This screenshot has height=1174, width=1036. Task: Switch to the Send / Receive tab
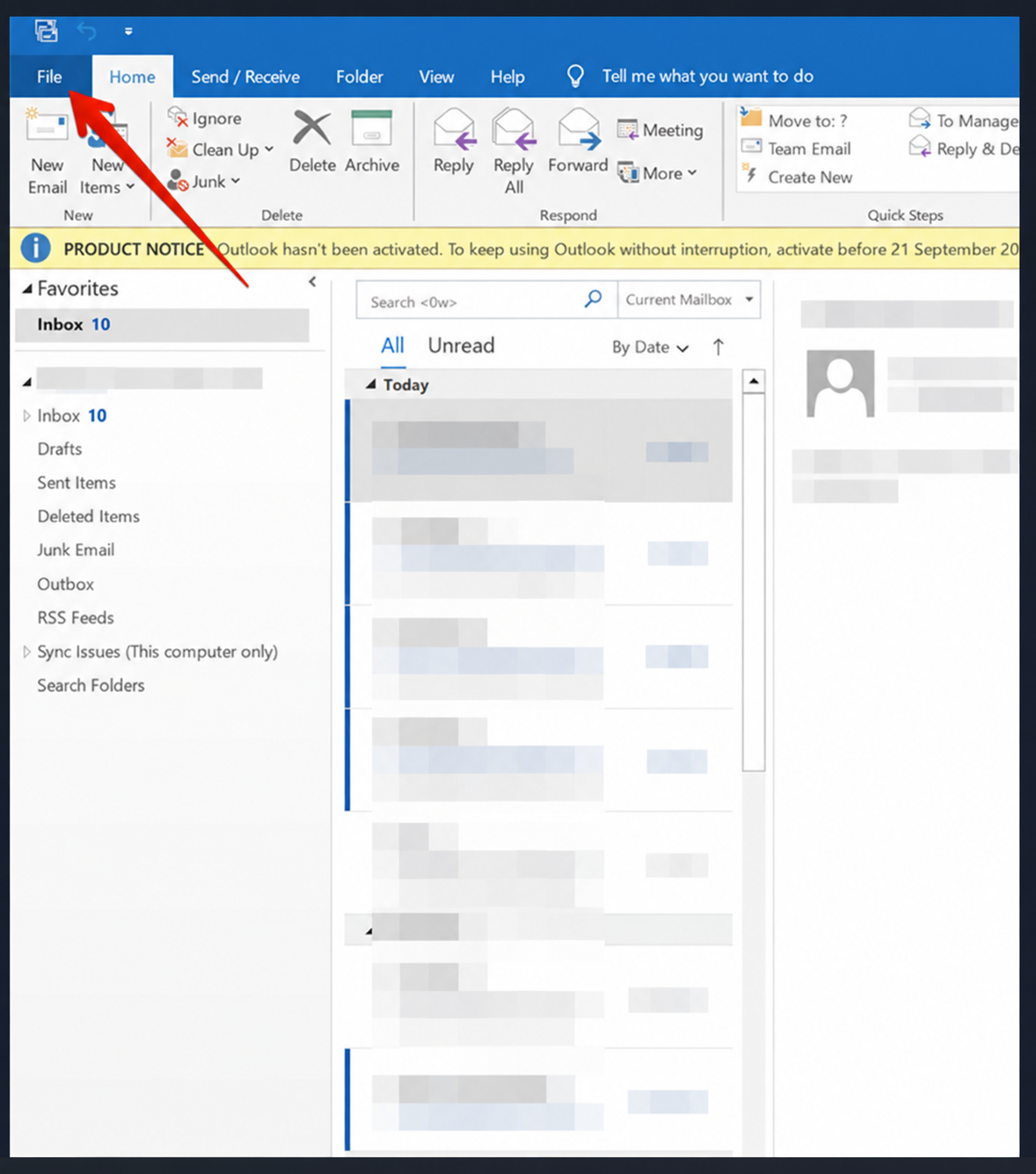pos(245,77)
